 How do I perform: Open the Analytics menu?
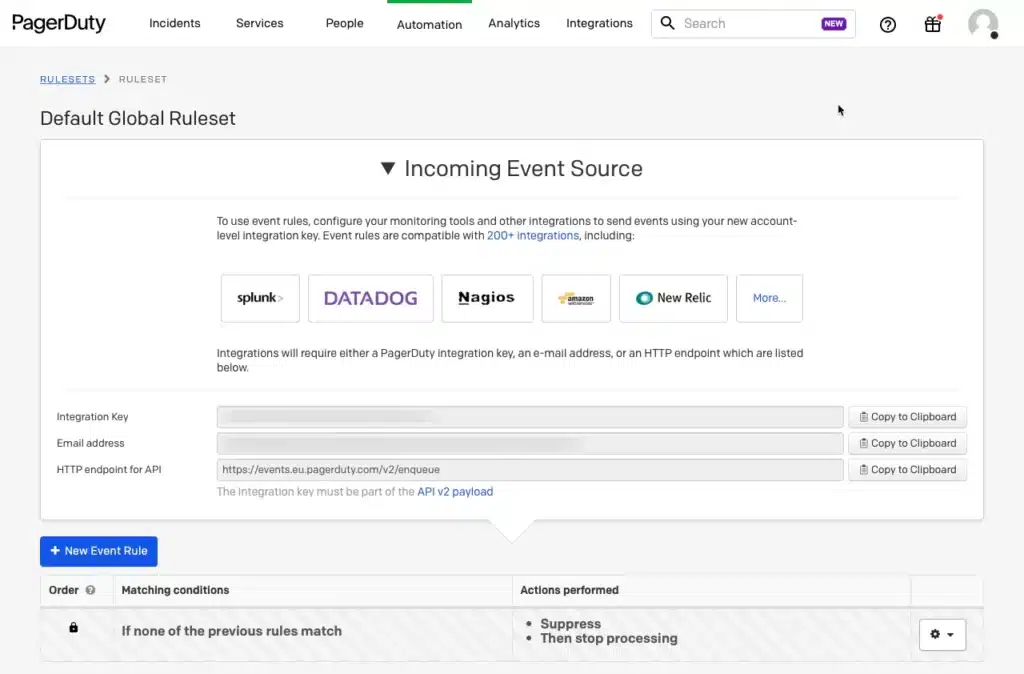pos(514,23)
